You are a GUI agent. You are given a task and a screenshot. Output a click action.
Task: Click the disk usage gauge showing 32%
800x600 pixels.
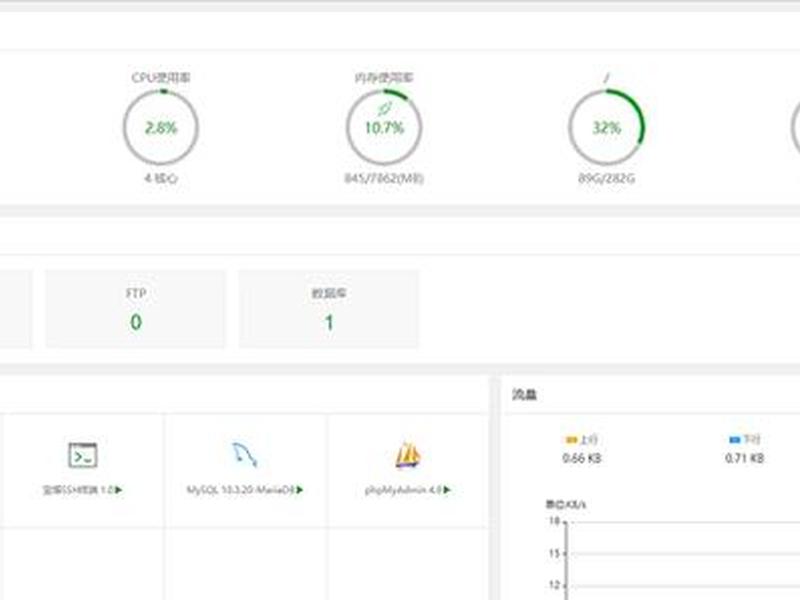pyautogui.click(x=607, y=128)
